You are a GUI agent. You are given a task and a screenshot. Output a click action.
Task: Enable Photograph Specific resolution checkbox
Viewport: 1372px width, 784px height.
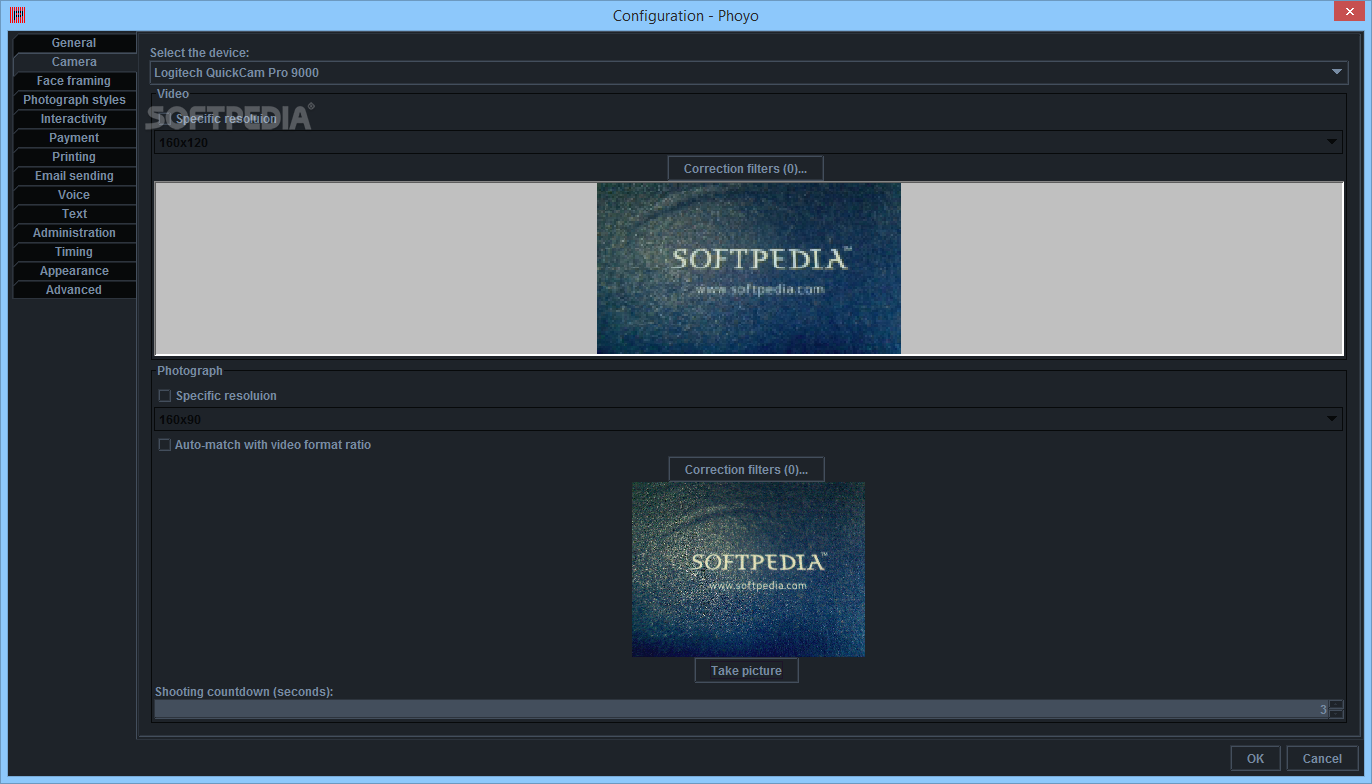point(165,396)
